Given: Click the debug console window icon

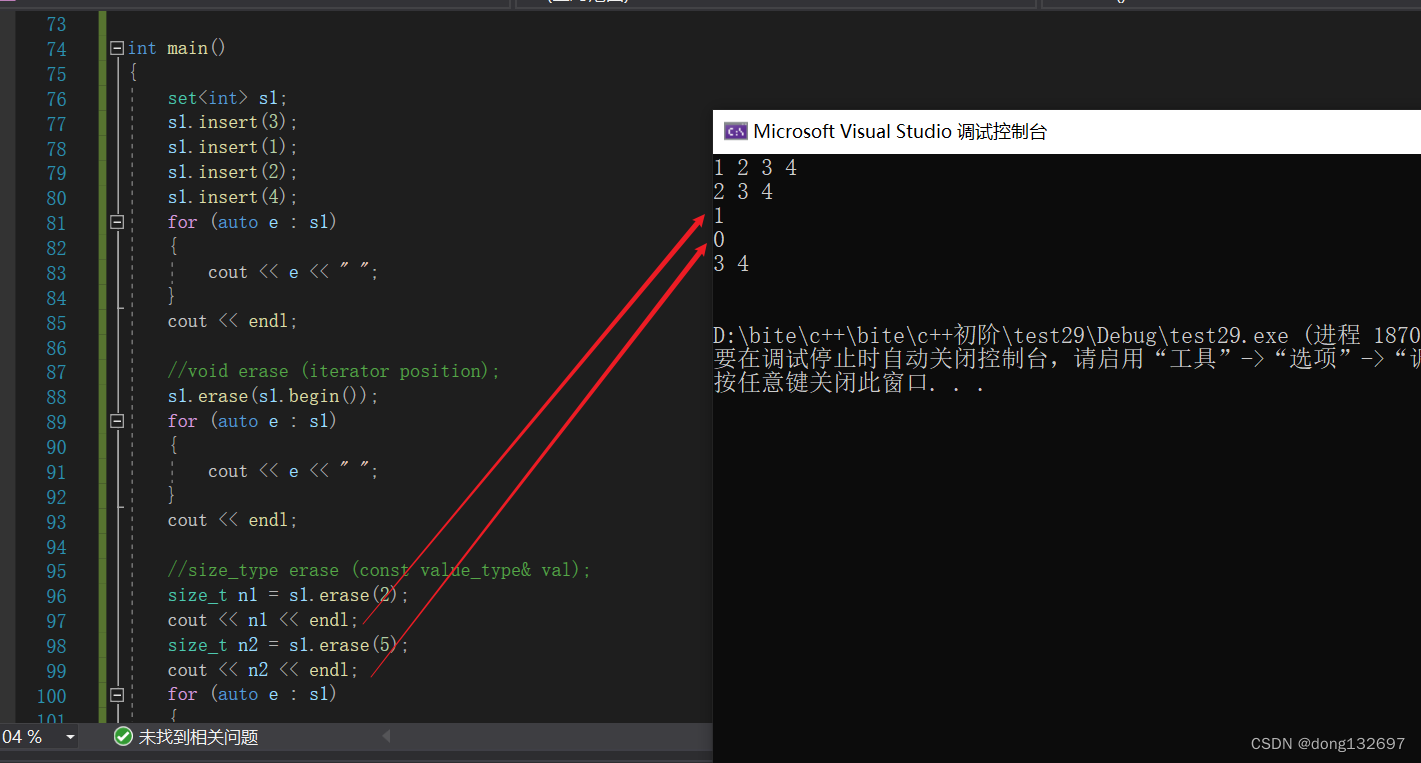Looking at the screenshot, I should pyautogui.click(x=736, y=131).
